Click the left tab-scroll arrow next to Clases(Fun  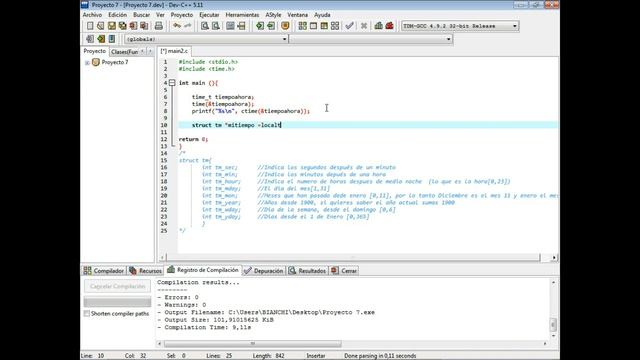click(142, 51)
